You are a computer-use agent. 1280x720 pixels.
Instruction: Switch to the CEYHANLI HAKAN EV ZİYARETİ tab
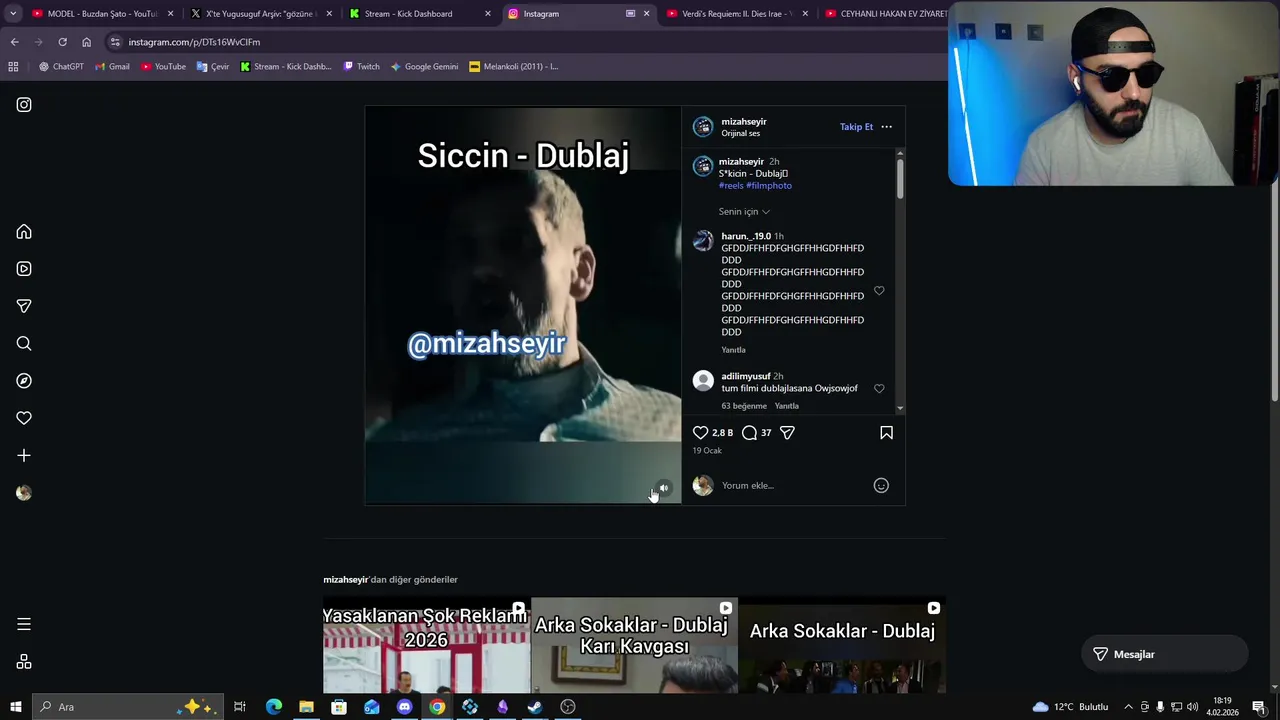884,14
